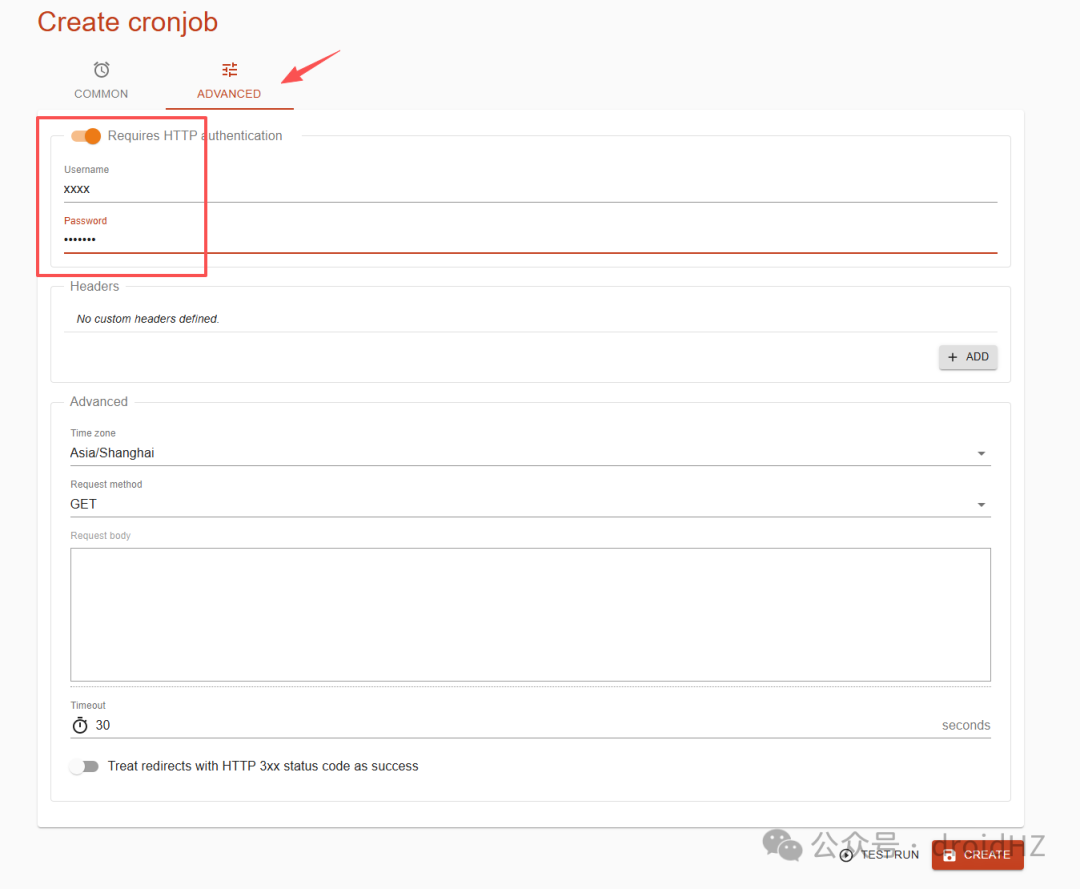Switch to the COMMON tab

101,80
